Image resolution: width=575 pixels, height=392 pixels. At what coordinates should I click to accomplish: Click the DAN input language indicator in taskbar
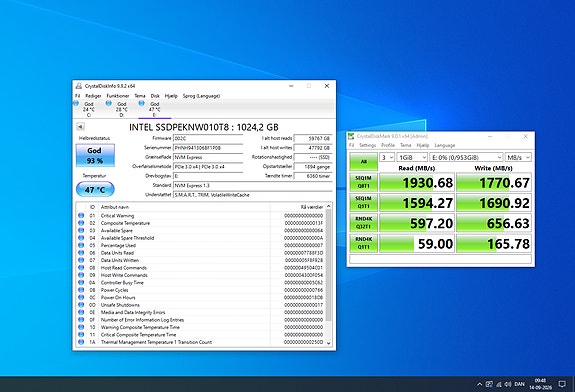(519, 384)
